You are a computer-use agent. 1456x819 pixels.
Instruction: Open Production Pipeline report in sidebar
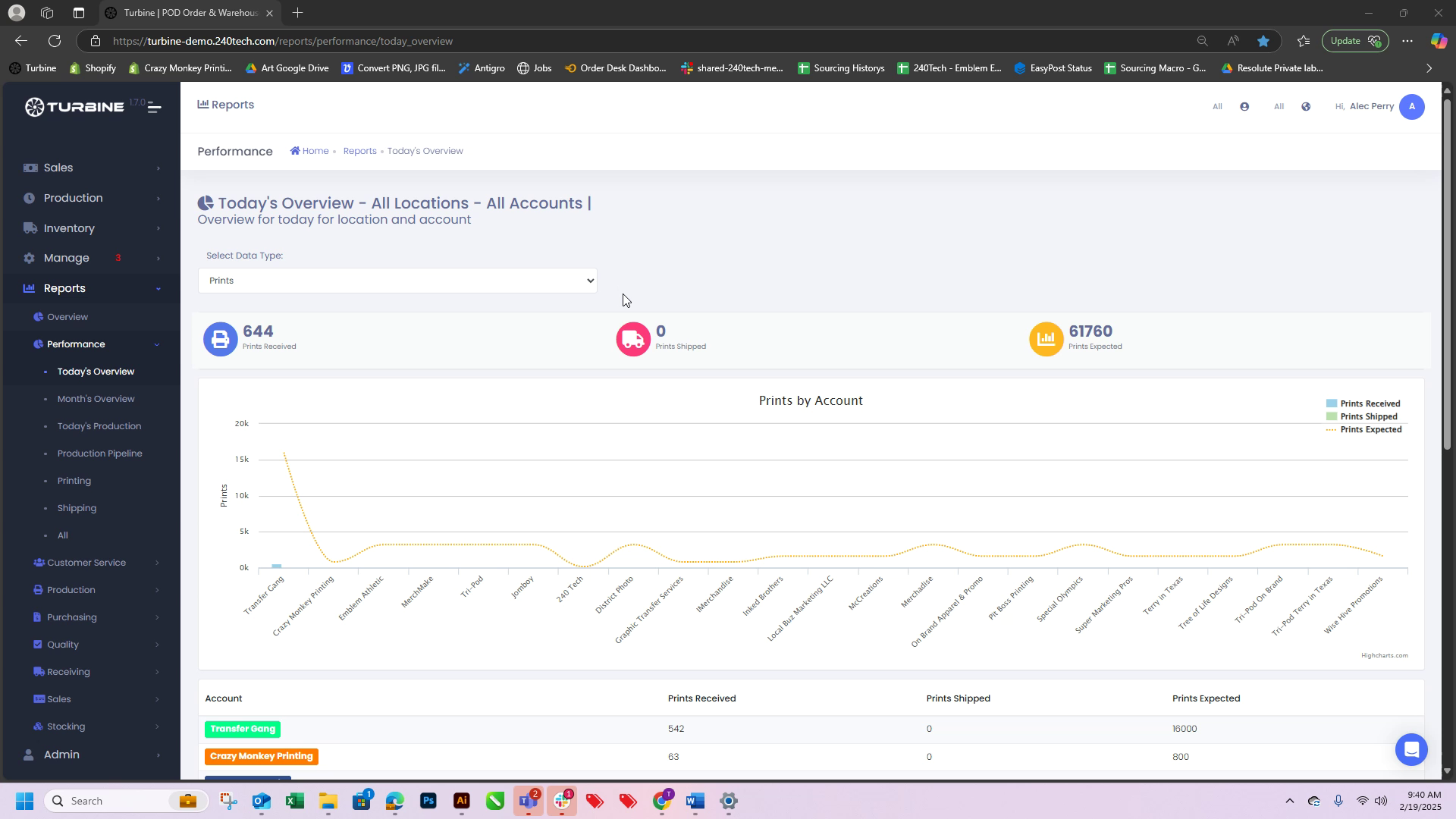pyautogui.click(x=99, y=453)
